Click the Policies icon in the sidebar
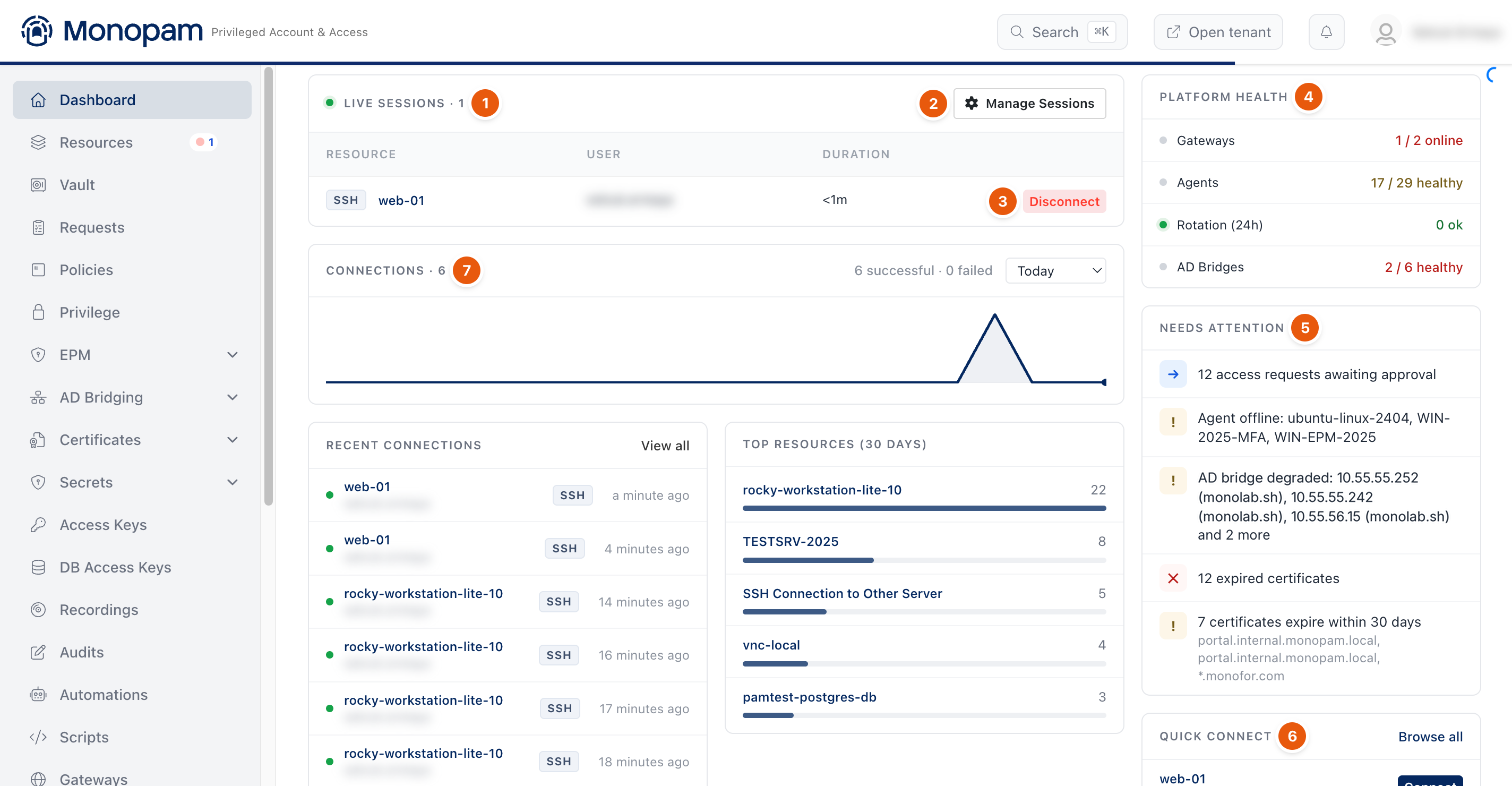The height and width of the screenshot is (786, 1512). click(x=39, y=270)
